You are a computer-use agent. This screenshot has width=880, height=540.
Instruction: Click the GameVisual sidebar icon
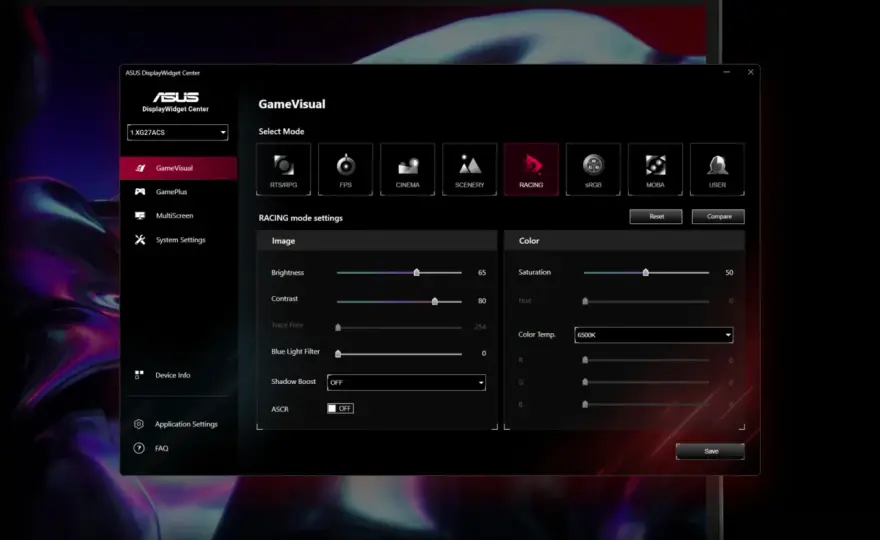click(x=140, y=168)
